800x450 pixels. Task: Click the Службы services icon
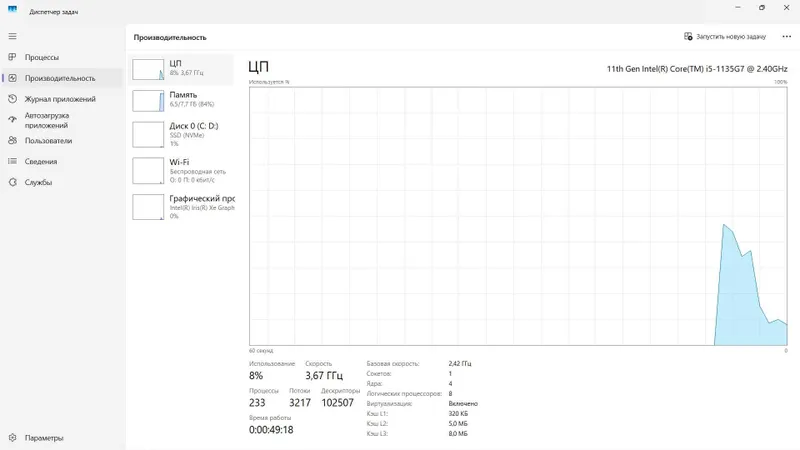[x=12, y=182]
